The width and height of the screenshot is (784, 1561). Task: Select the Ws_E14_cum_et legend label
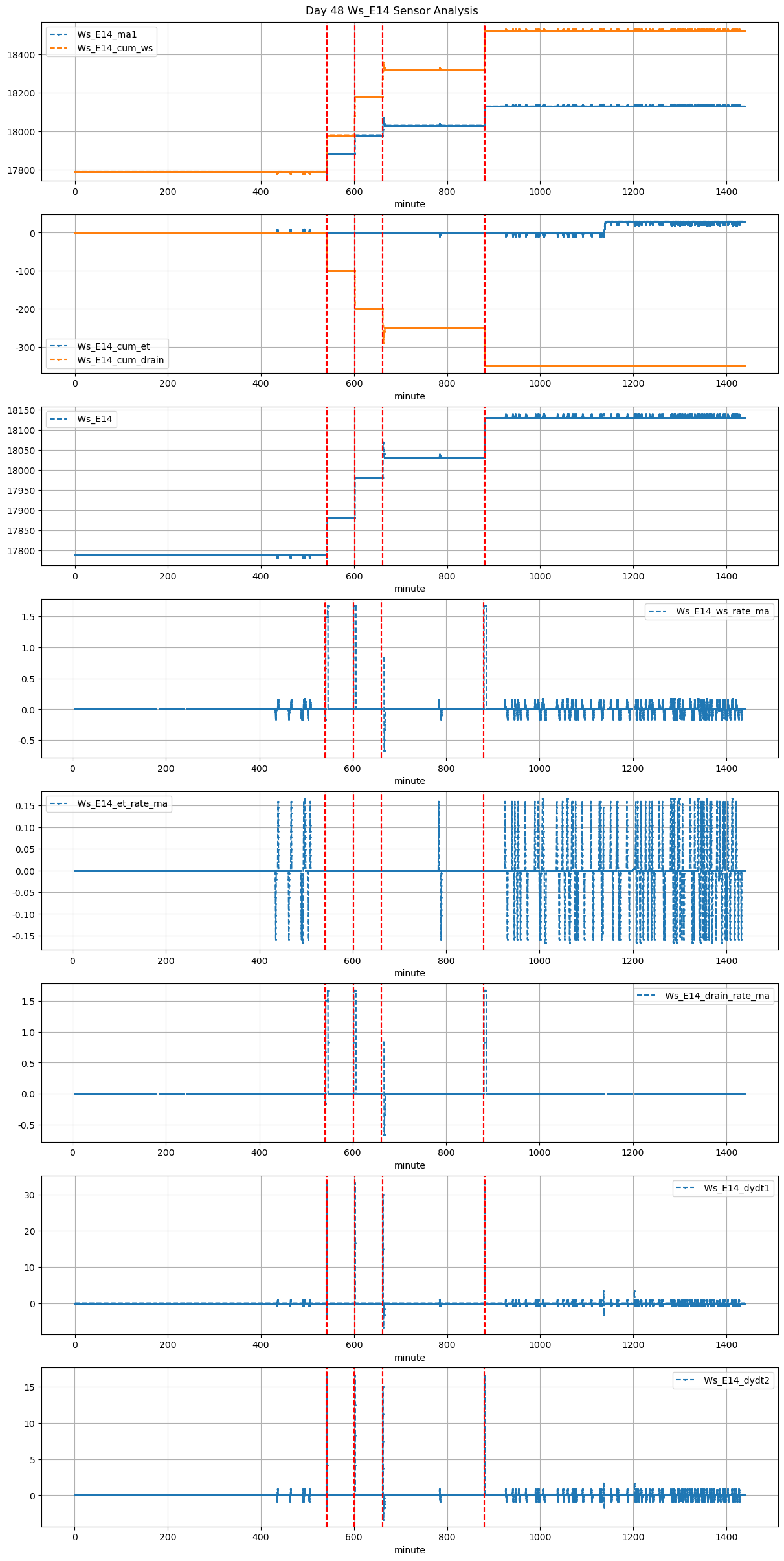pyautogui.click(x=113, y=346)
